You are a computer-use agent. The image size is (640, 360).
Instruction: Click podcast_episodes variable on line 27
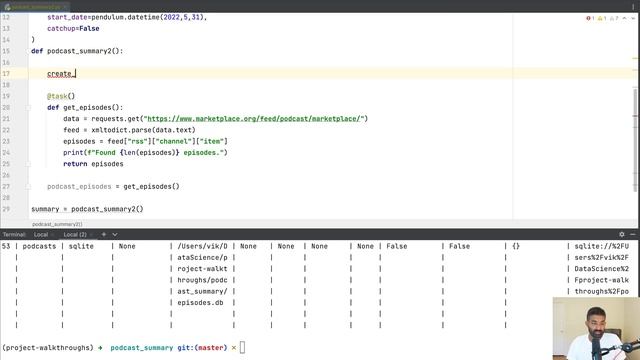coord(79,187)
